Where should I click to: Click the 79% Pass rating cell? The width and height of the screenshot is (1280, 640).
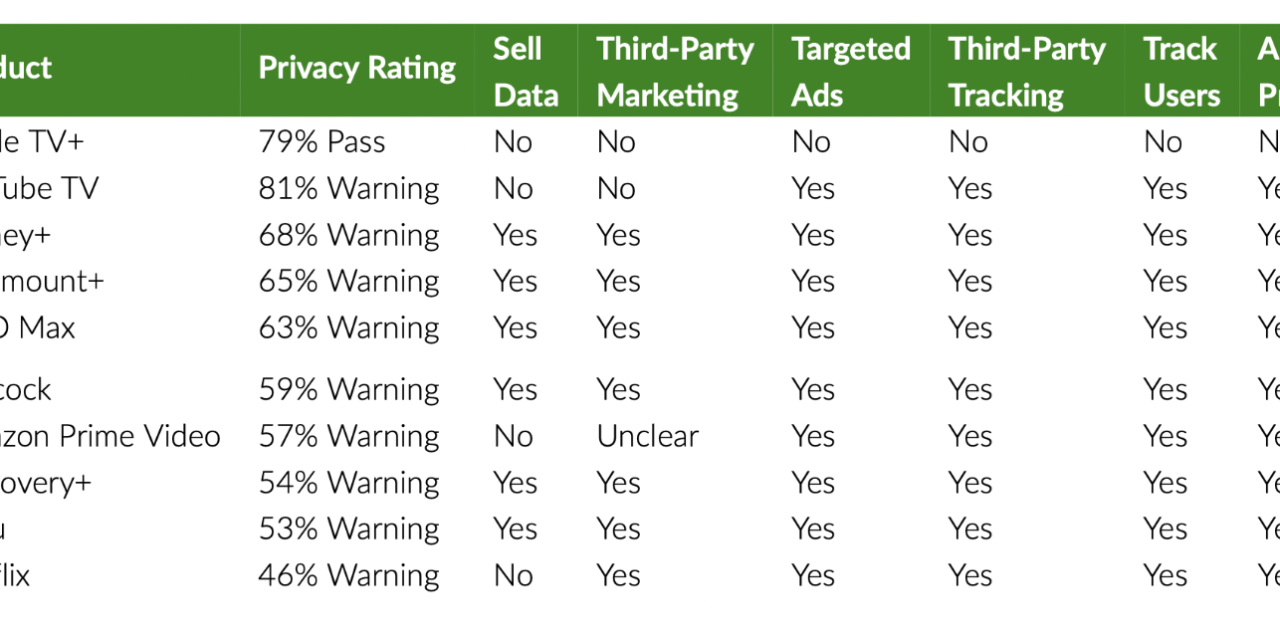[322, 142]
